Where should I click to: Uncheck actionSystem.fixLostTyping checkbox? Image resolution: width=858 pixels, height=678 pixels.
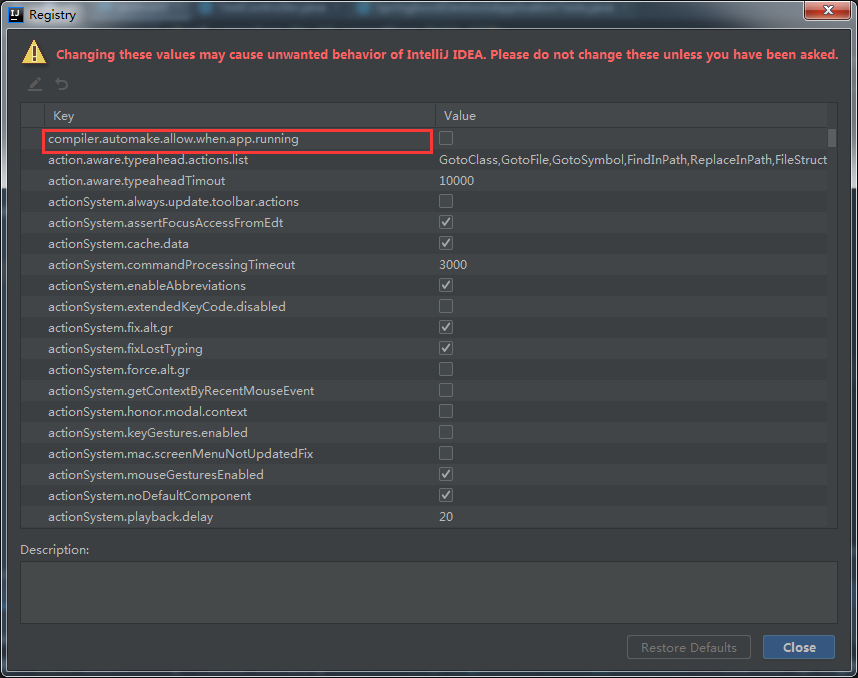(446, 348)
